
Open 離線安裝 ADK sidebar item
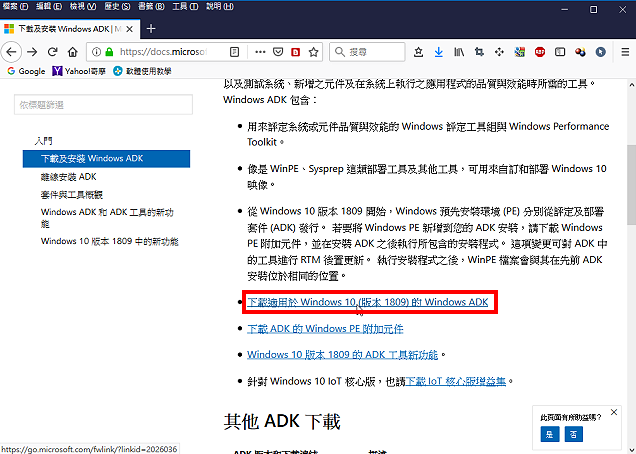coord(69,177)
